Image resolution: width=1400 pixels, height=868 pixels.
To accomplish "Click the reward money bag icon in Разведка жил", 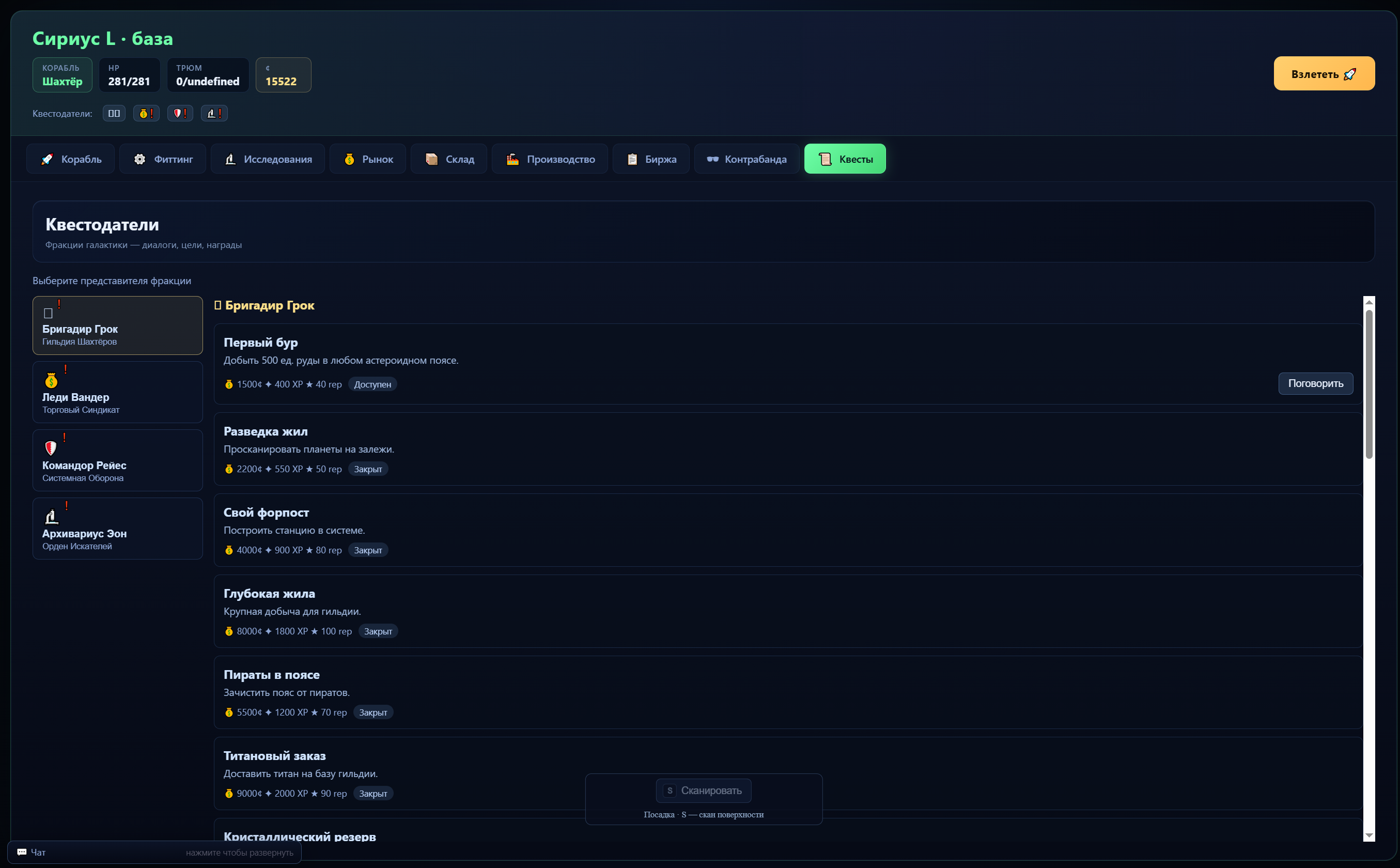I will tap(229, 470).
